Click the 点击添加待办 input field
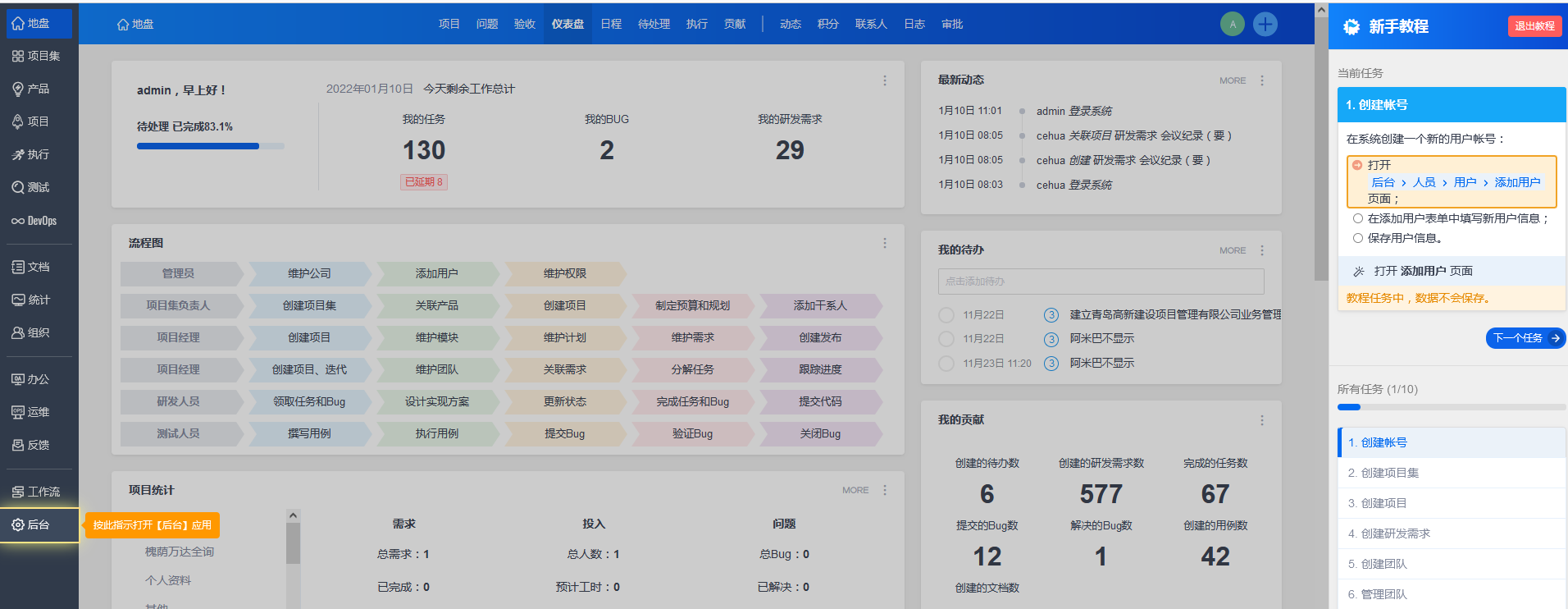 click(1101, 282)
